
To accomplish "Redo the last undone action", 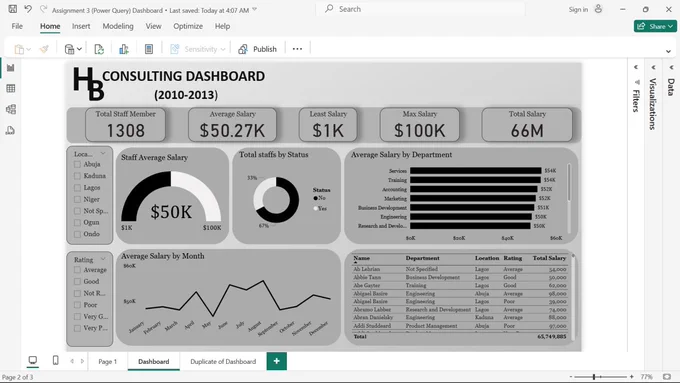I will [43, 9].
